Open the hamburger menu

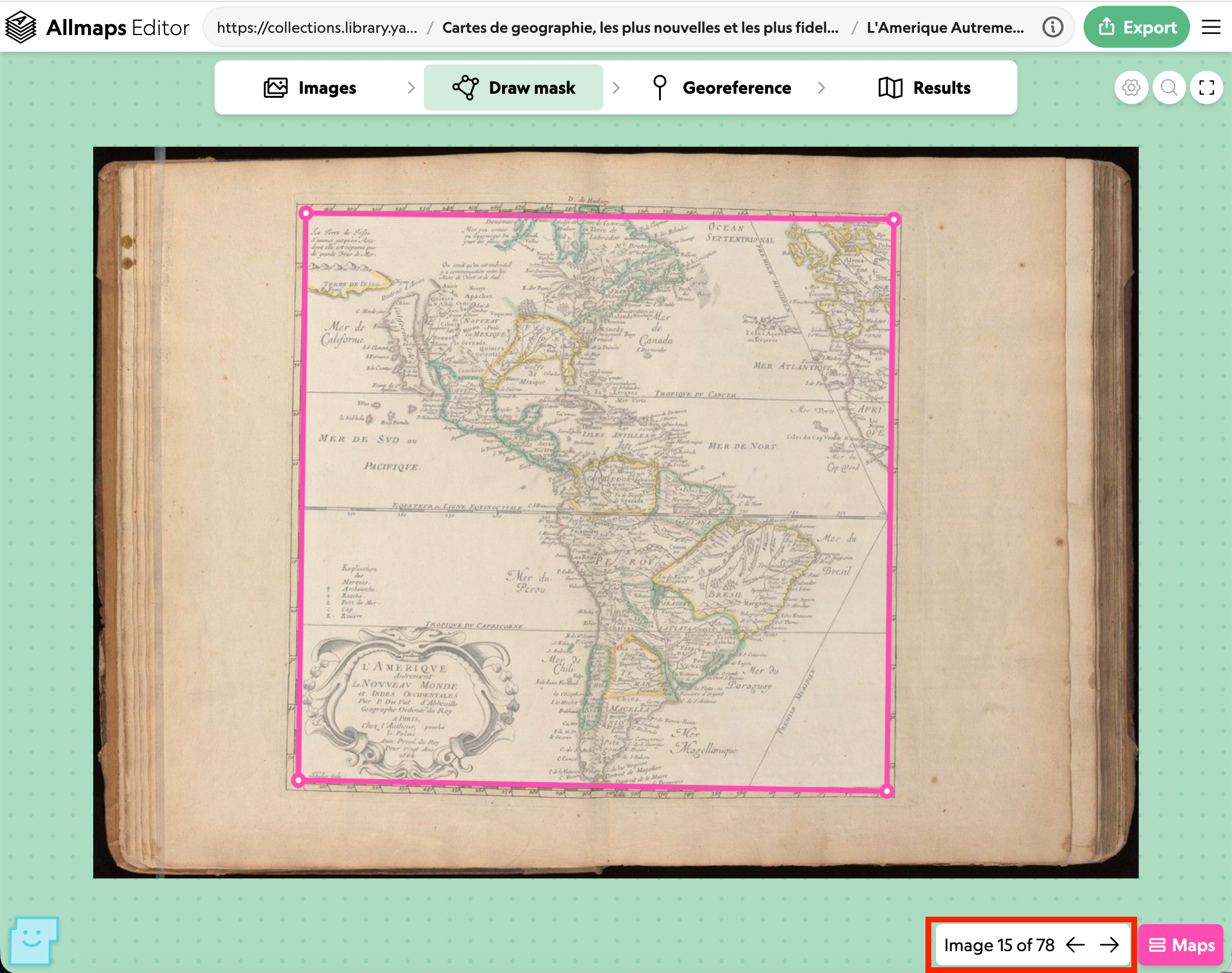[x=1211, y=27]
